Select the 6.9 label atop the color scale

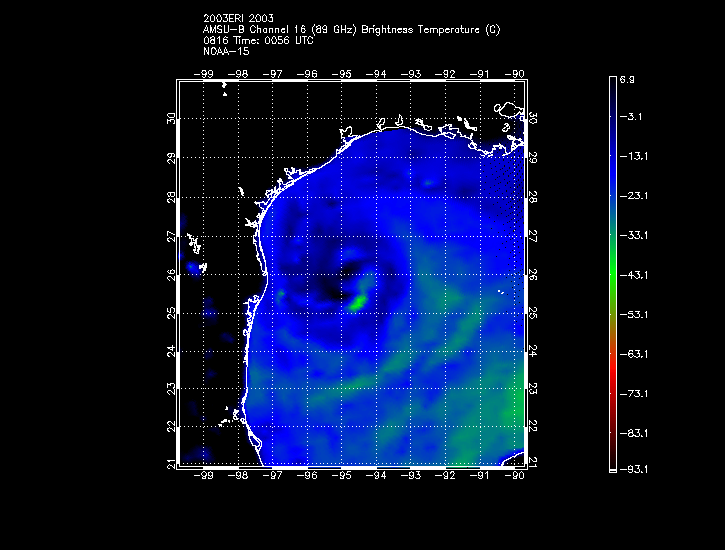pyautogui.click(x=627, y=79)
